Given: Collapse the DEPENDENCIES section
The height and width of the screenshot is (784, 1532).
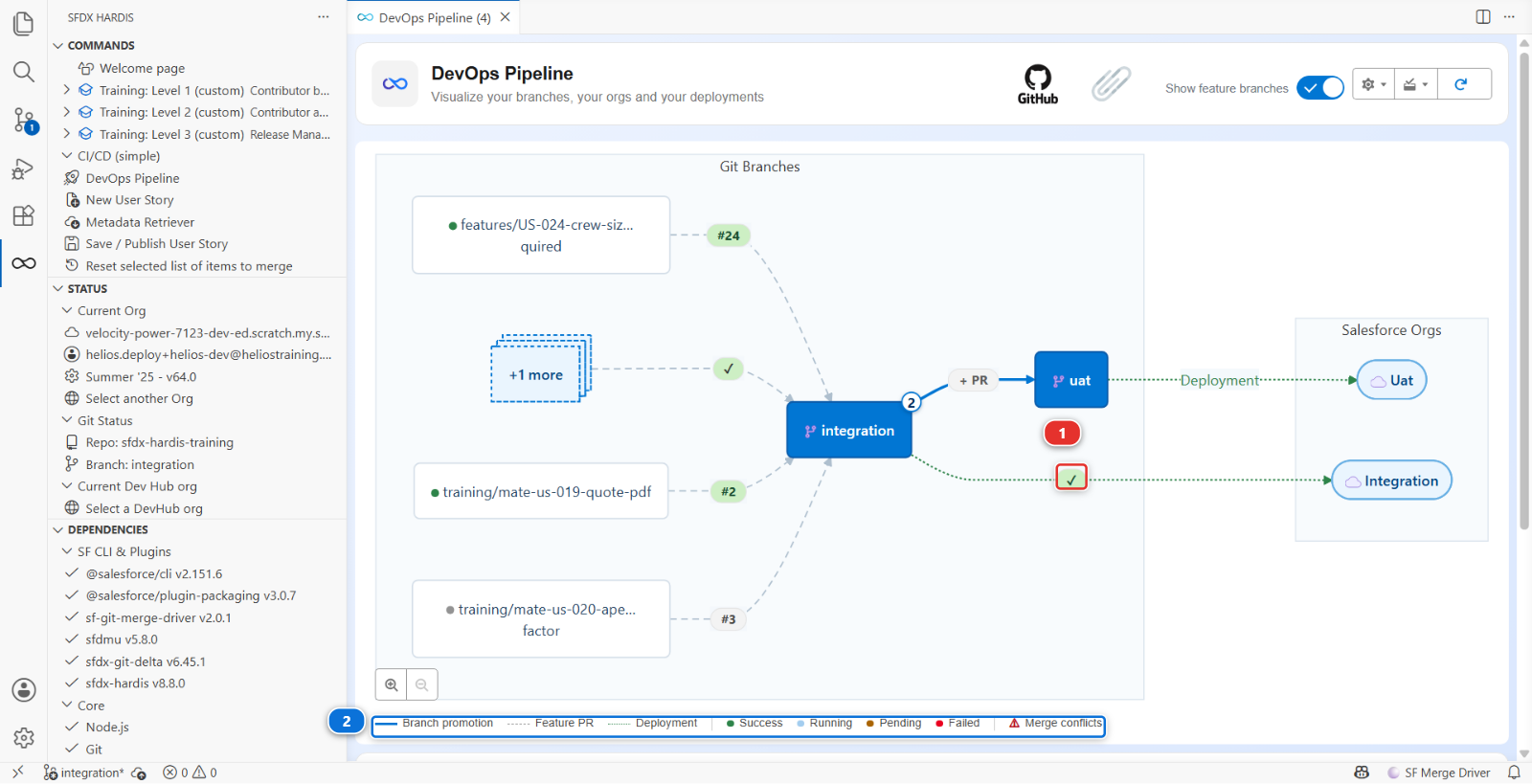Looking at the screenshot, I should point(58,529).
